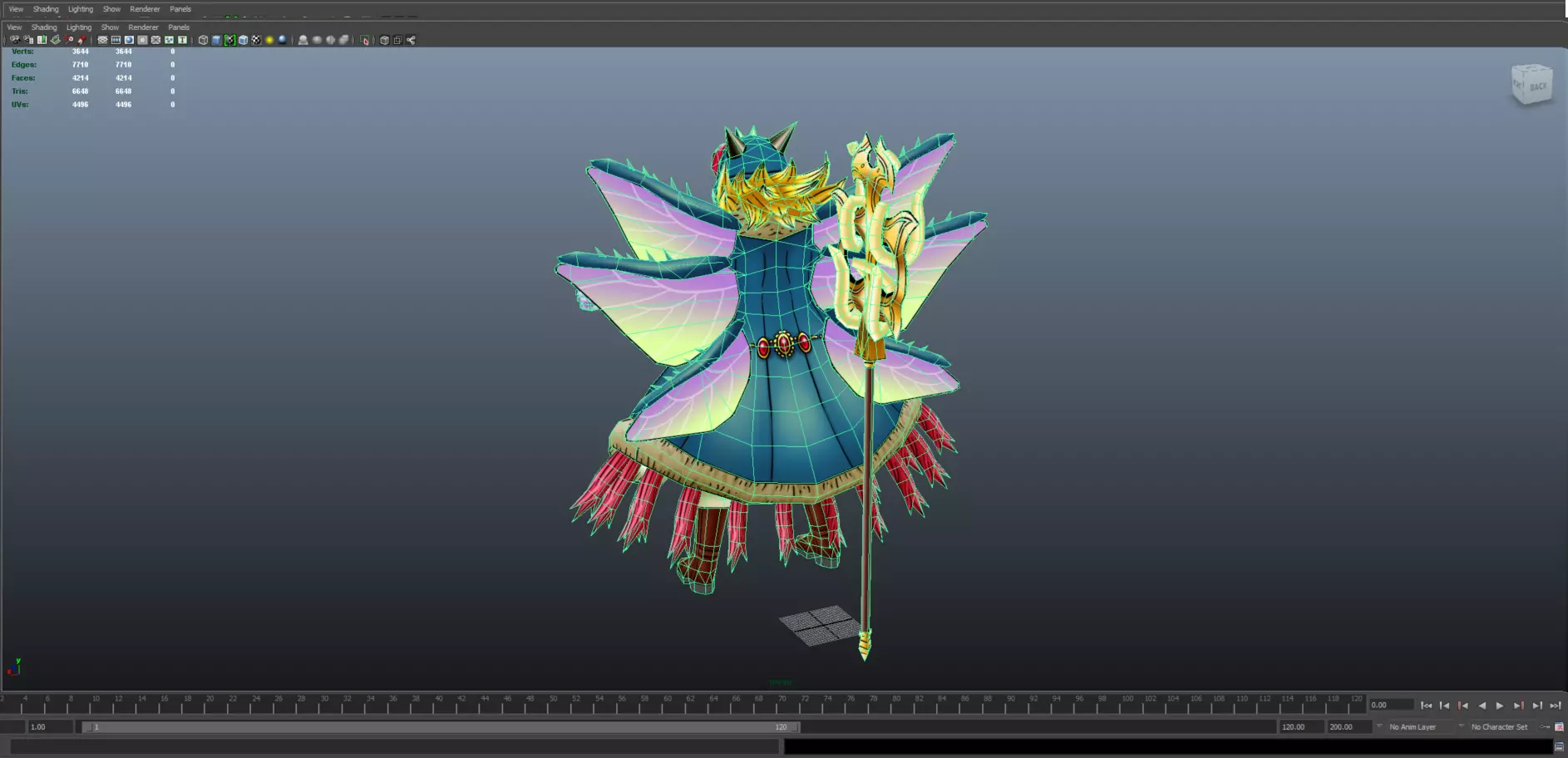Step back one frame
1568x758 pixels.
pos(1445,706)
